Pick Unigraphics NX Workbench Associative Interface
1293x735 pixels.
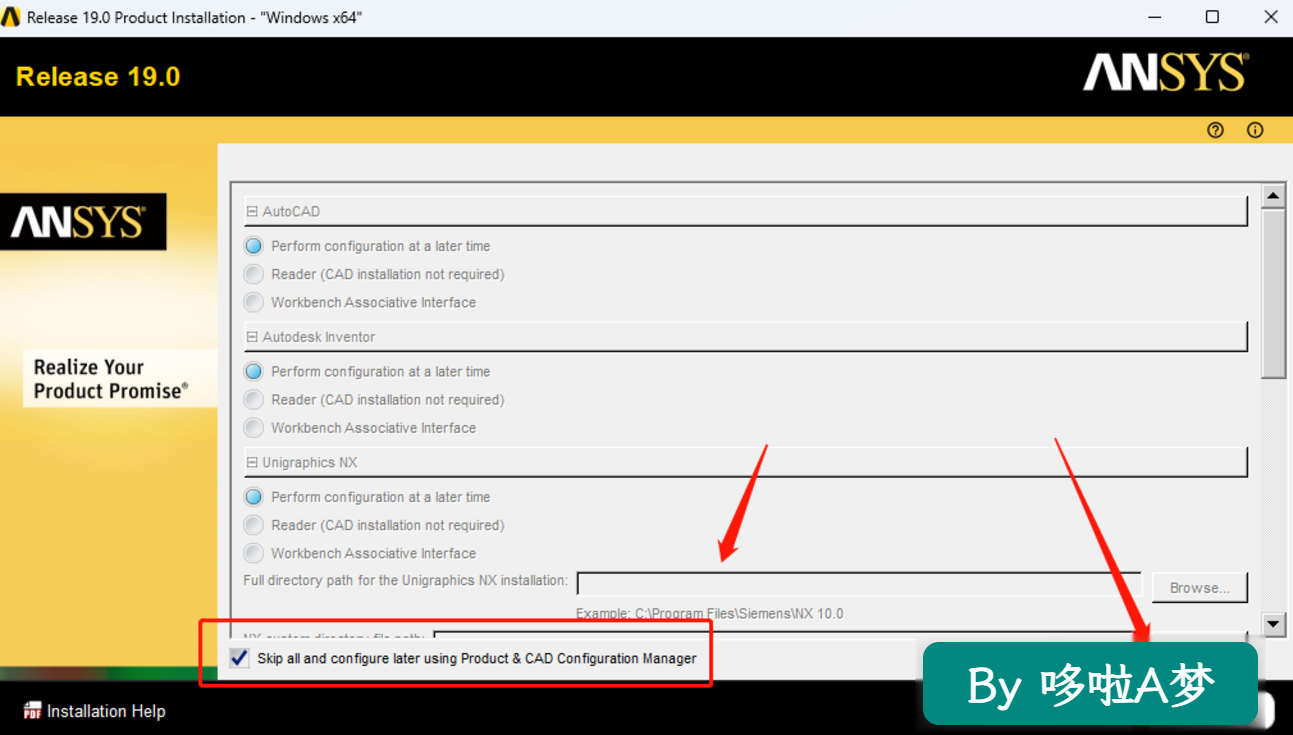(254, 553)
